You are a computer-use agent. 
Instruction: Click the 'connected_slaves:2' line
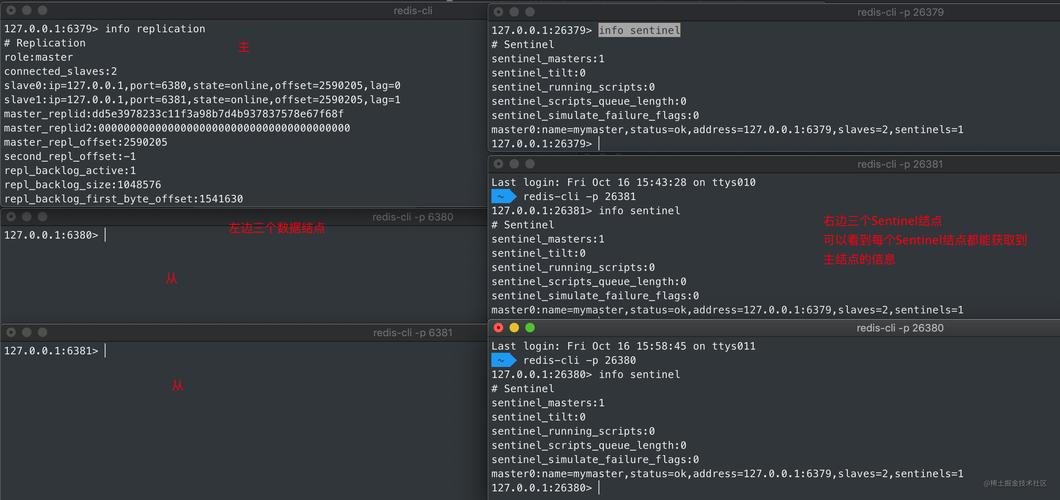[x=60, y=71]
